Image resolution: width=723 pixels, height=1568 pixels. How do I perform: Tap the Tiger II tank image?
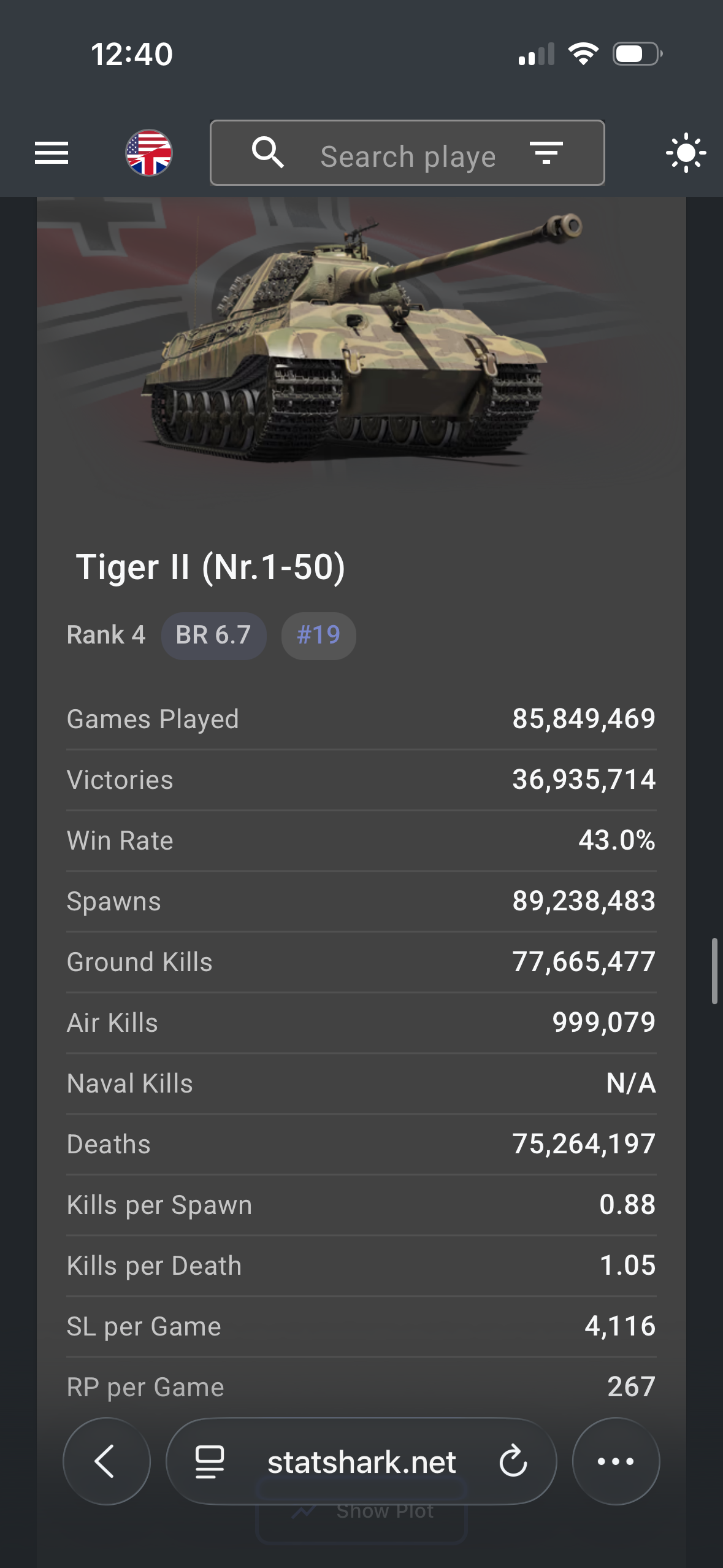click(x=361, y=337)
